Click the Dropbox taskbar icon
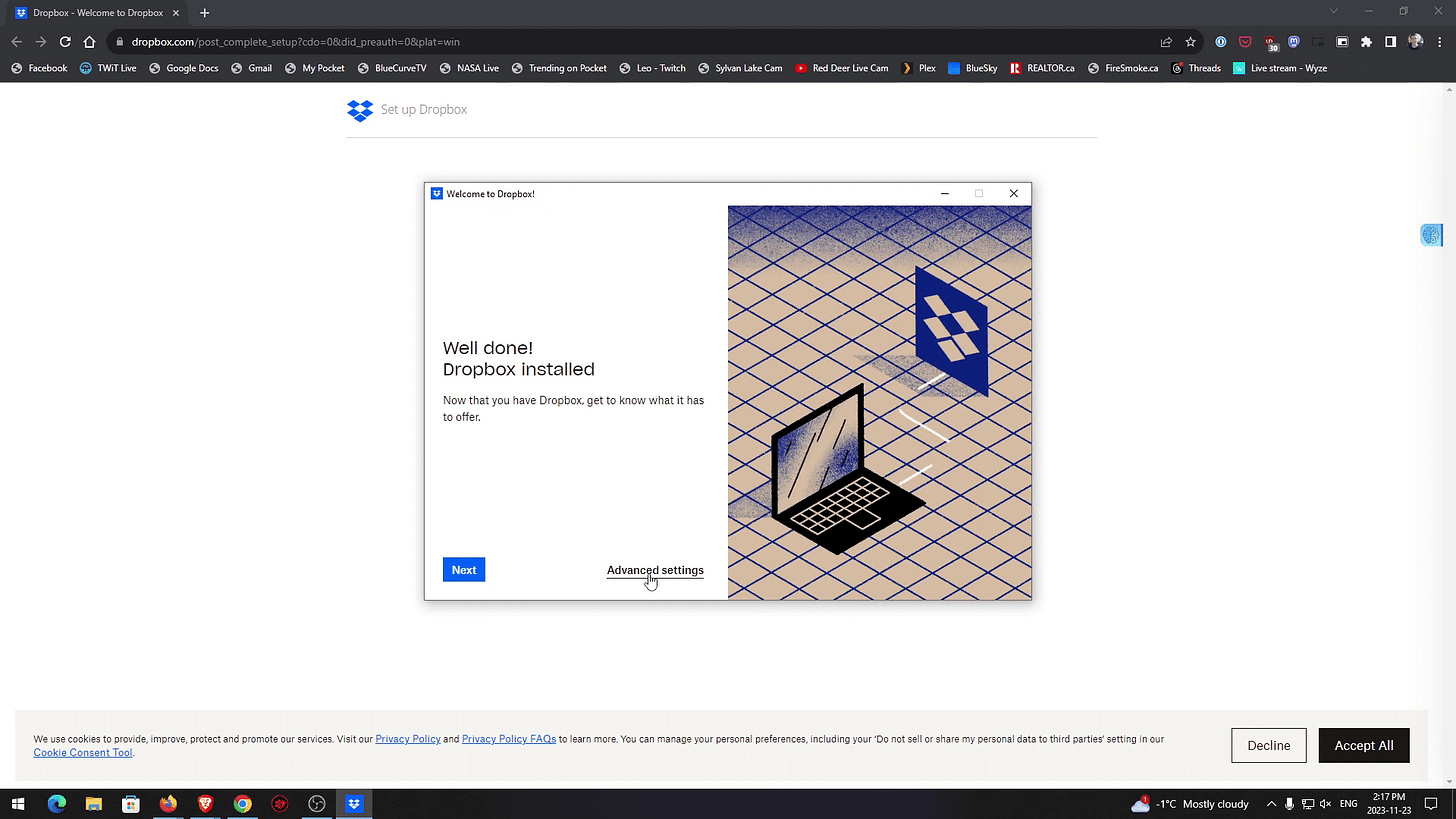 (354, 804)
